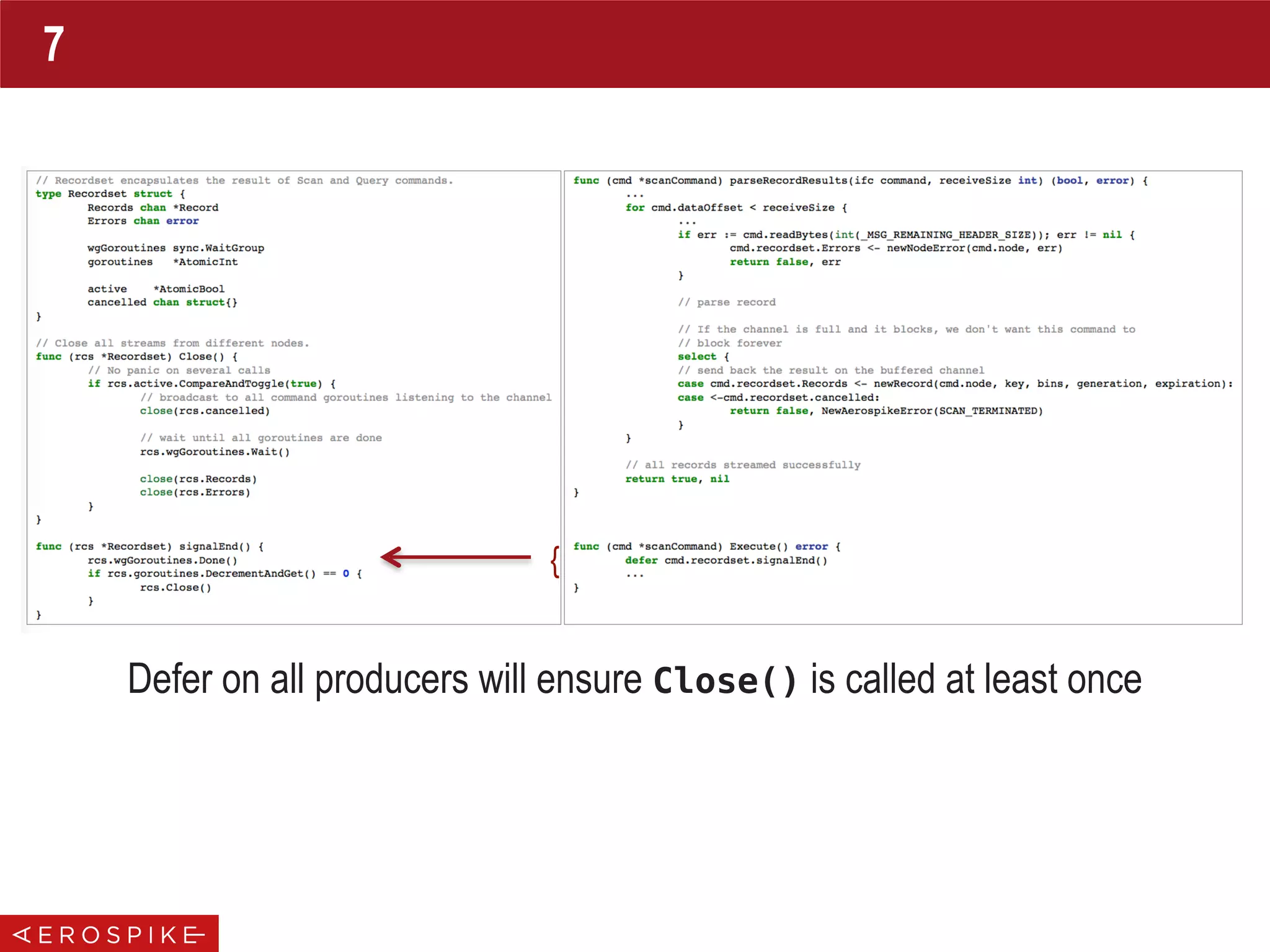The height and width of the screenshot is (952, 1270).
Task: Click 'return true, nil' line
Action: (677, 479)
